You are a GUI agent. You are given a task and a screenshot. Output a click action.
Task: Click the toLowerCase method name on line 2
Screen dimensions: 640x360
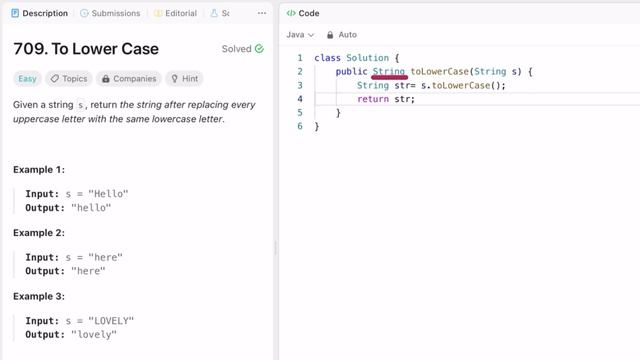tap(440, 71)
